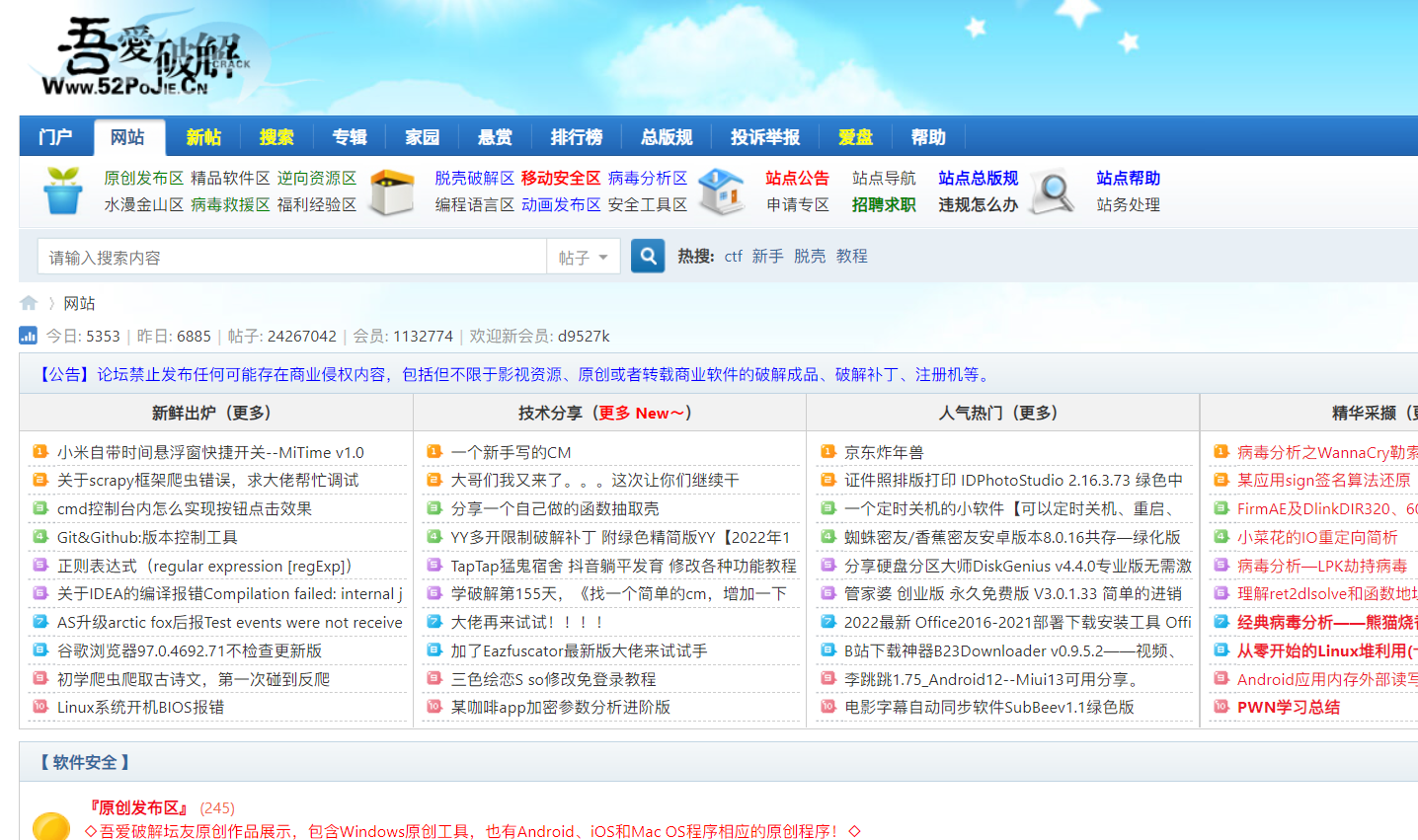
Task: Click rank 10 icon beside Linux系统开机BIOS报错
Action: click(40, 706)
